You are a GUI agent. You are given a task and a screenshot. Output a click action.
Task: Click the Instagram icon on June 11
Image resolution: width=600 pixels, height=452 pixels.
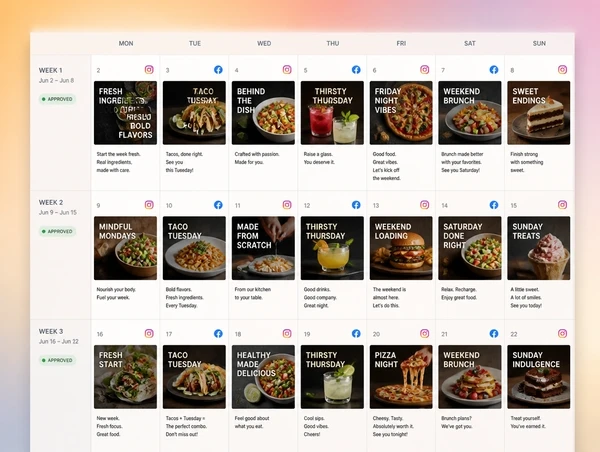point(287,205)
